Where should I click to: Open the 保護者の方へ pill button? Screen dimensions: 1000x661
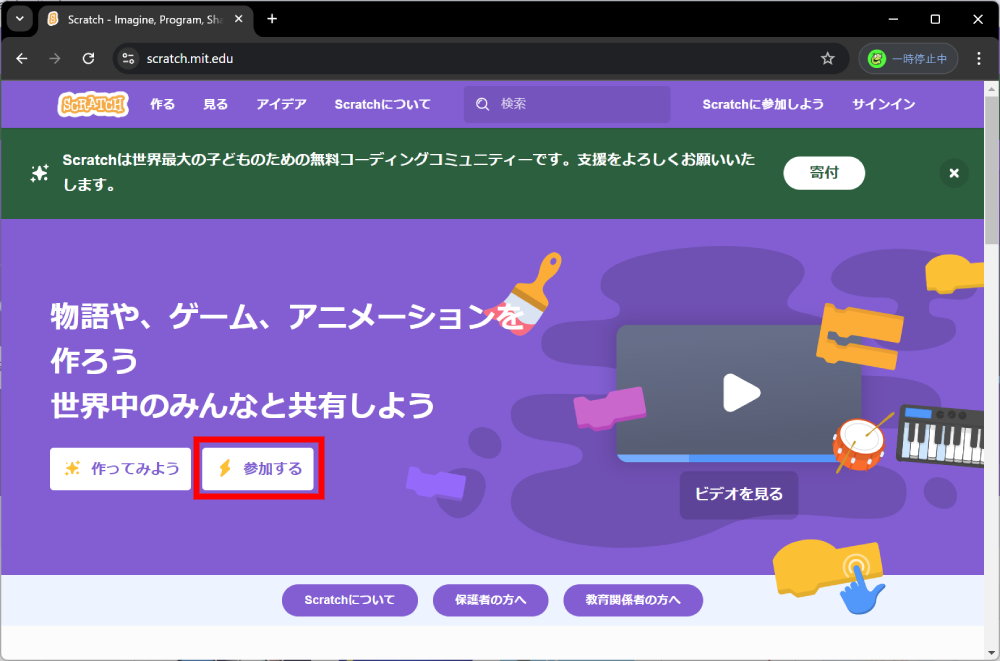tap(490, 600)
